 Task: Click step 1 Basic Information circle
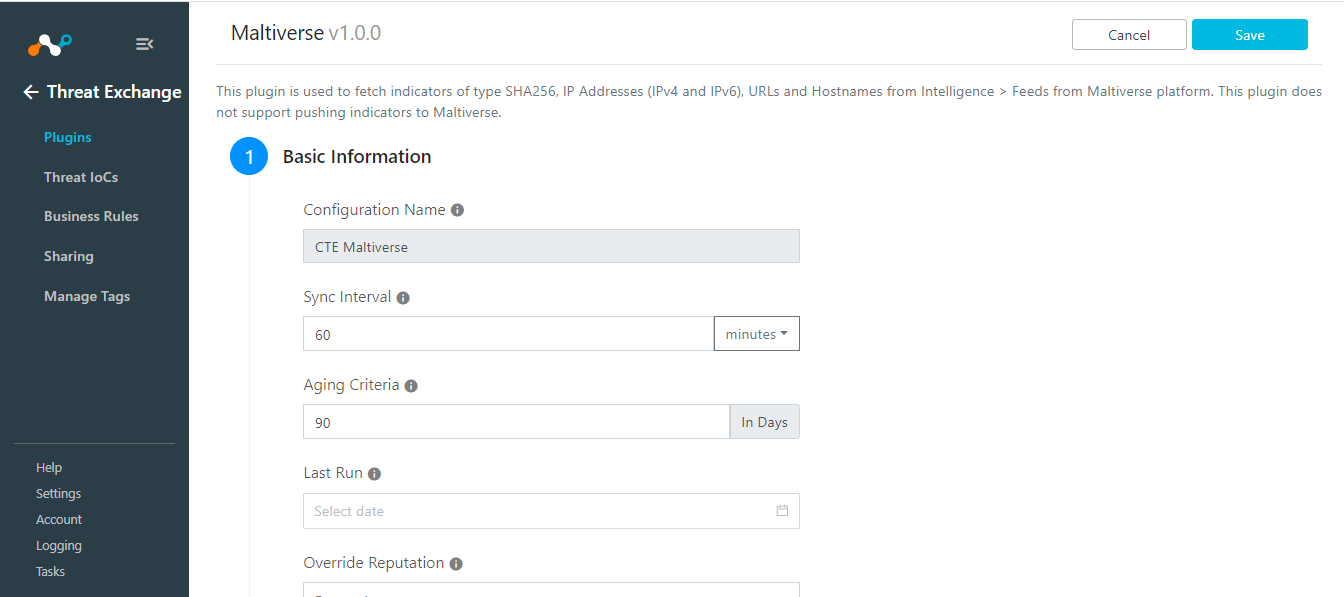pyautogui.click(x=249, y=157)
